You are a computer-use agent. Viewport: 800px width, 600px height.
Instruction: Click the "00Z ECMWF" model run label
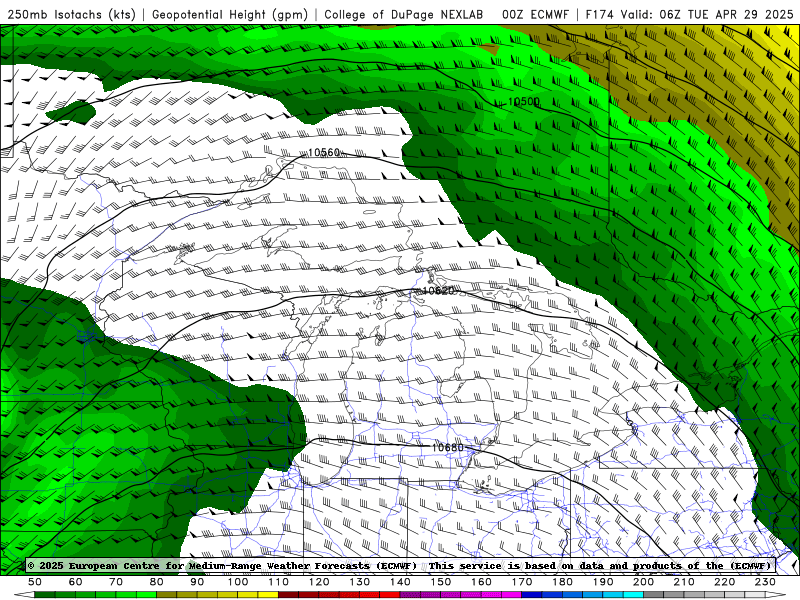coord(535,15)
